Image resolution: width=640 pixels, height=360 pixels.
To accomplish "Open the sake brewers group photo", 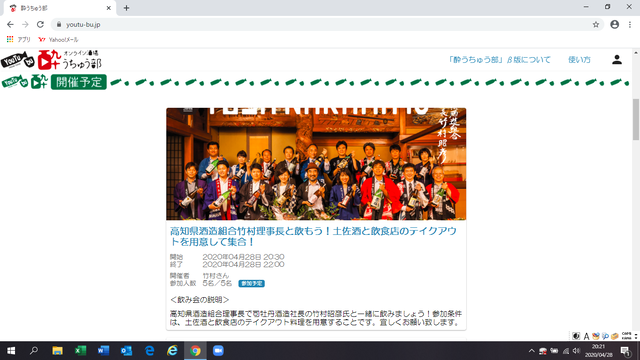I will click(x=316, y=164).
